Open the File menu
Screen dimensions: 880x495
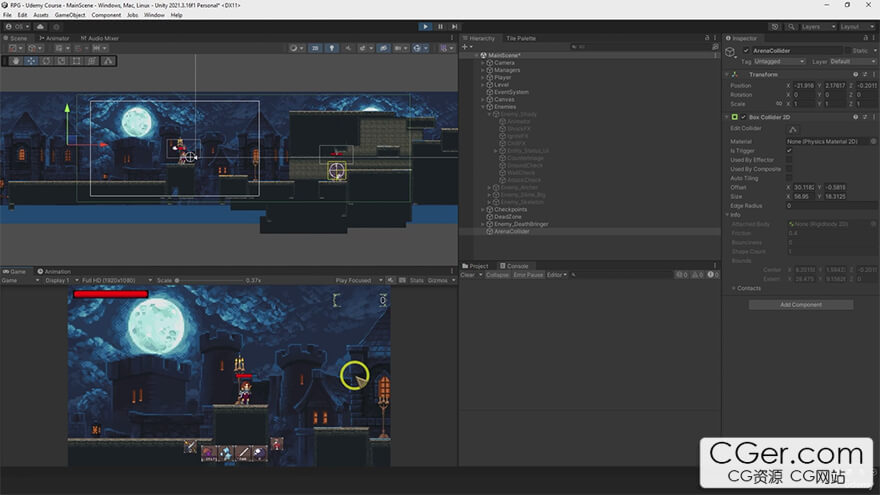(7, 15)
